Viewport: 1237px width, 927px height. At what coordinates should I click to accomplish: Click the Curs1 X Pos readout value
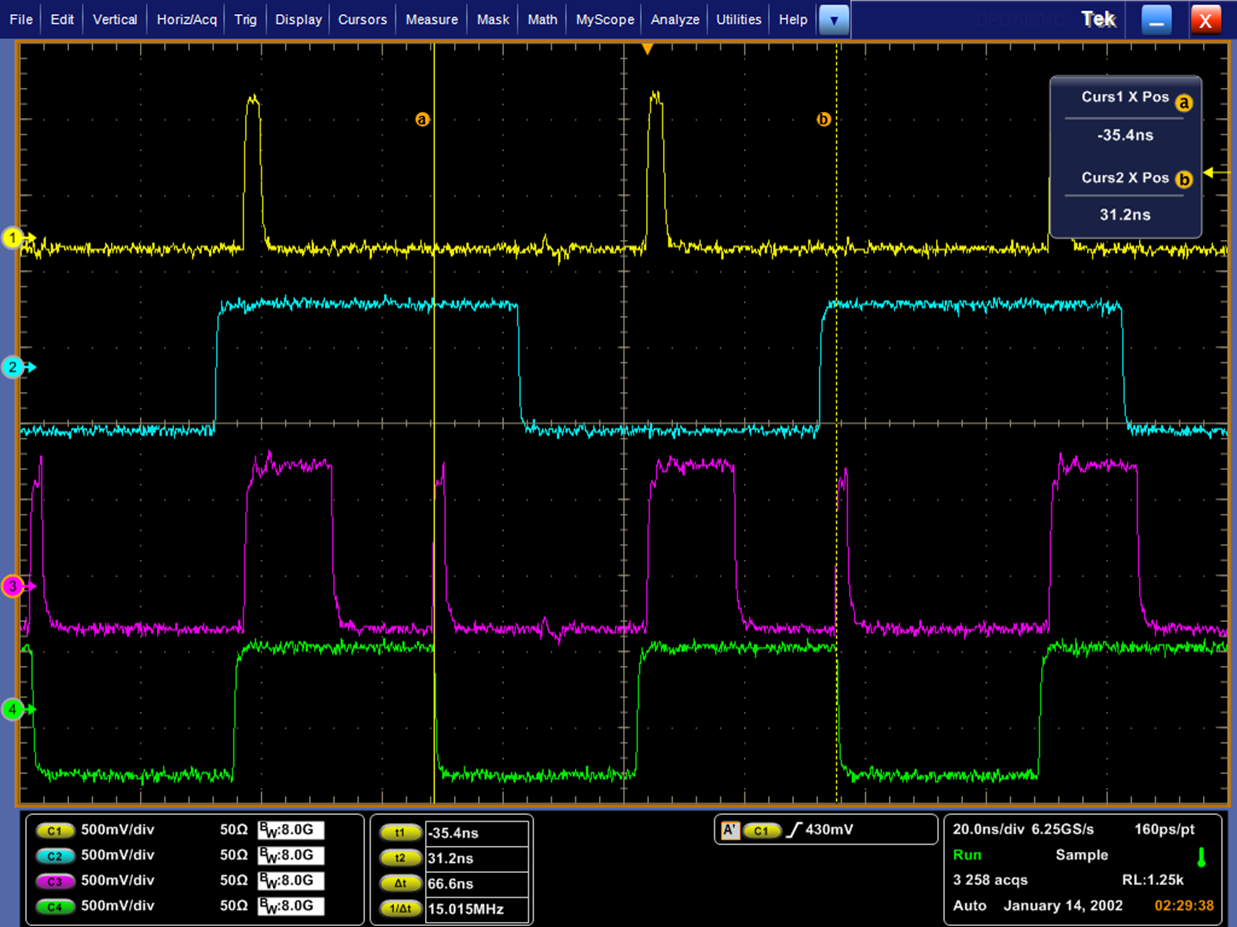coord(1125,135)
